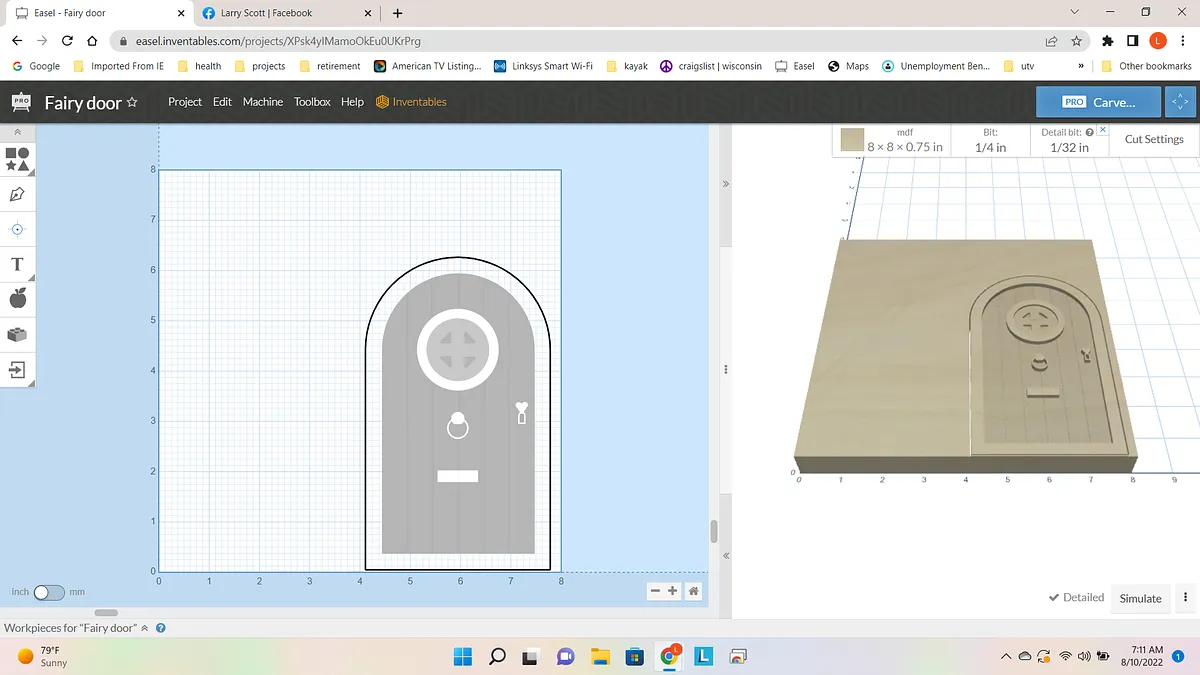Open the machine jog arrows button
The height and width of the screenshot is (675, 1200).
click(1181, 102)
